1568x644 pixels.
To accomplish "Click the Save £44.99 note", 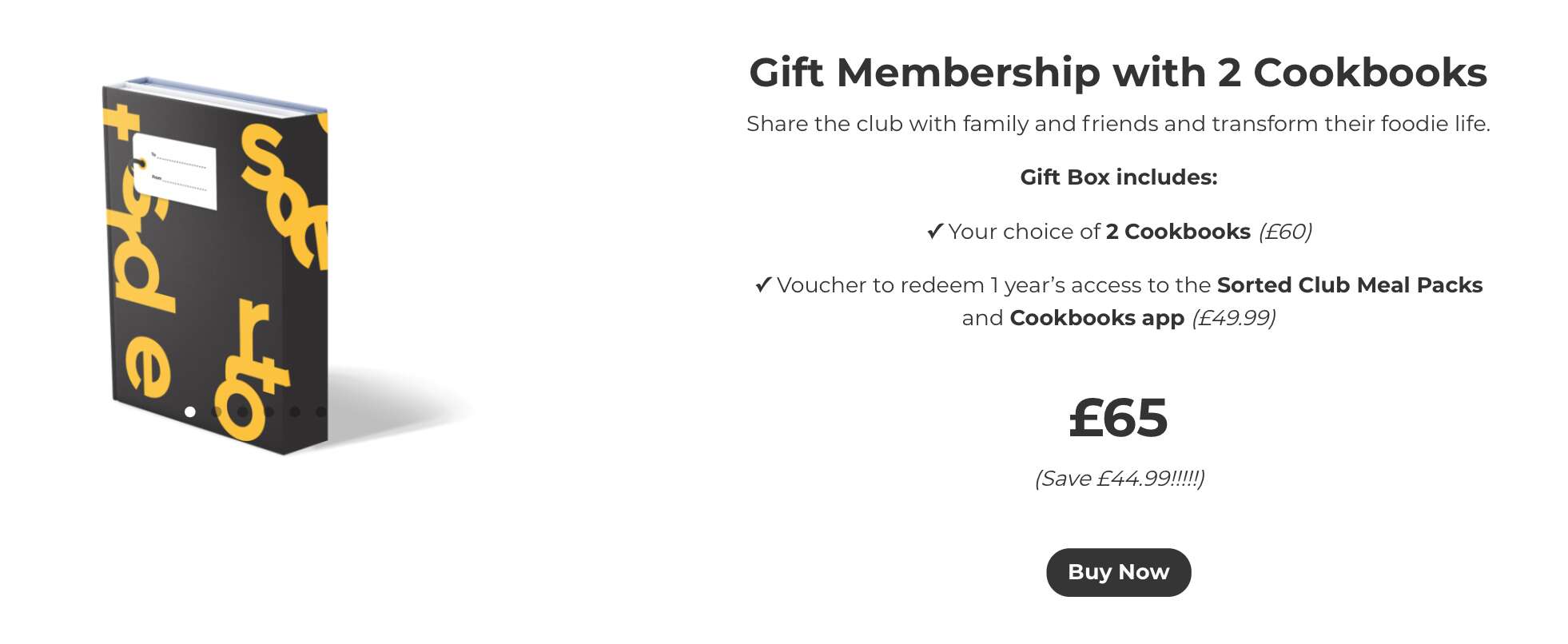I will point(1119,479).
